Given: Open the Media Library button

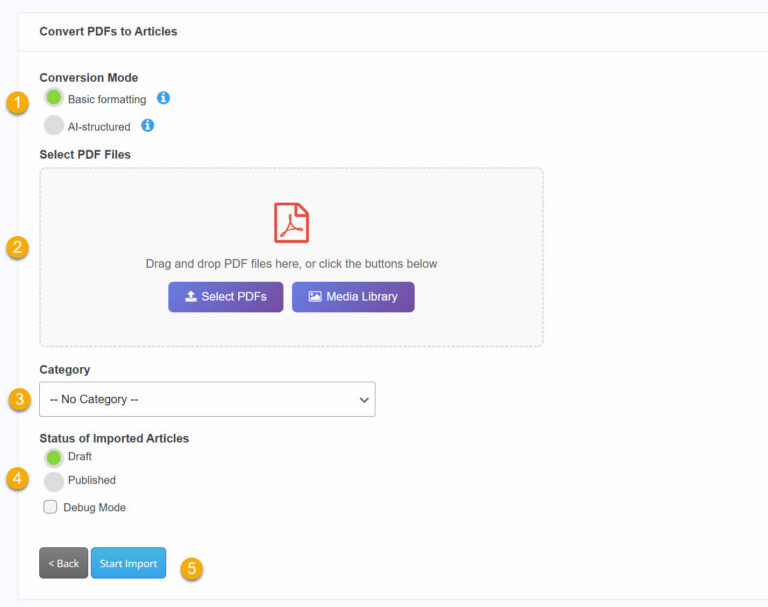Looking at the screenshot, I should tap(353, 297).
